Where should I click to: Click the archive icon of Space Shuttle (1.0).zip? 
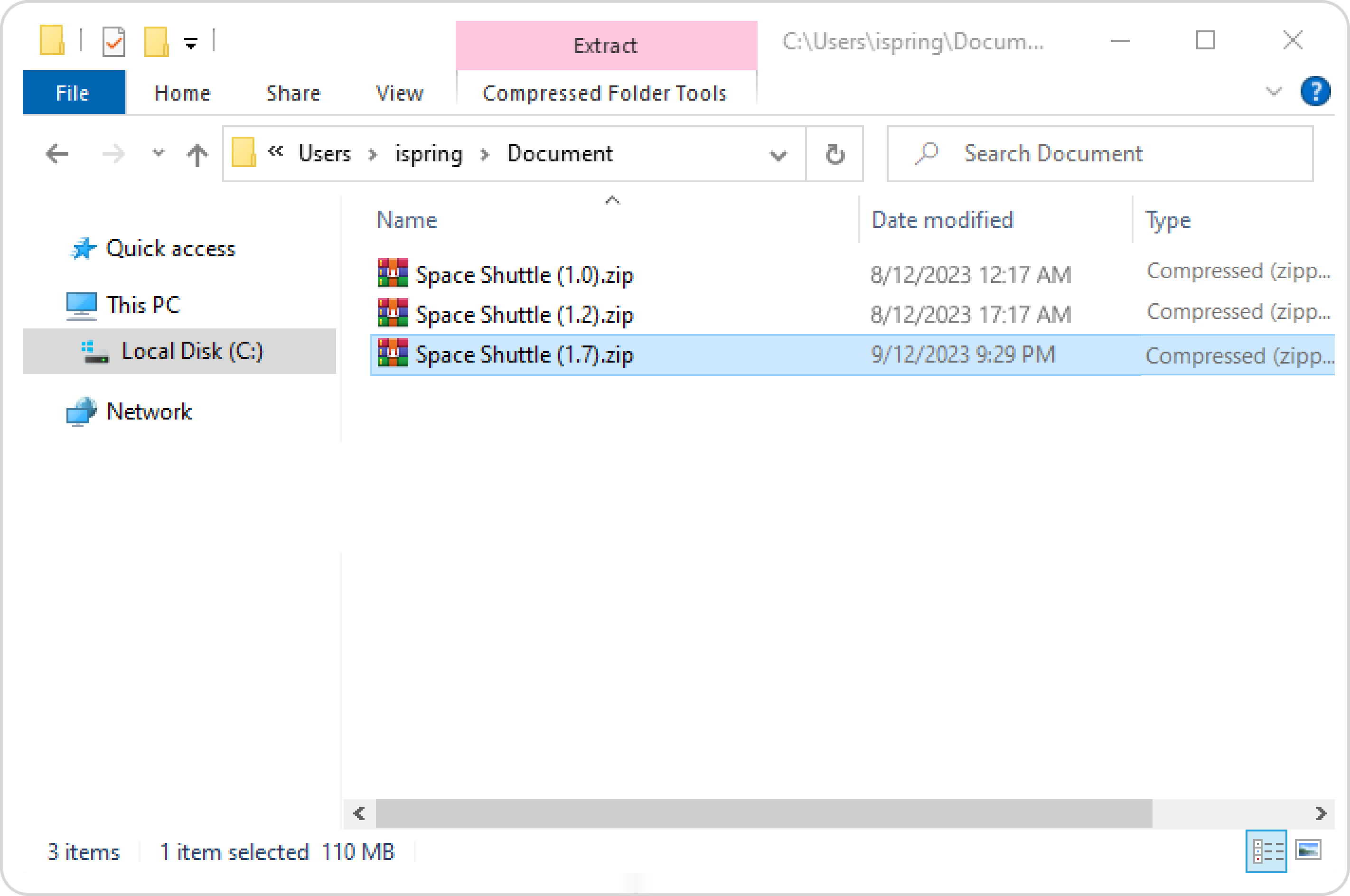pyautogui.click(x=393, y=272)
